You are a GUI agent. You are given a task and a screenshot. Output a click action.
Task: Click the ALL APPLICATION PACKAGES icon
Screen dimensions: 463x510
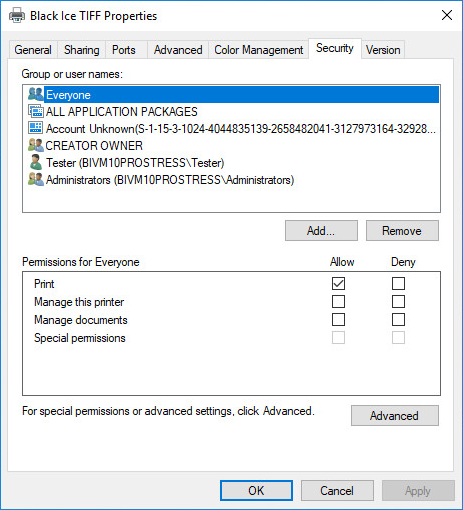tap(36, 111)
